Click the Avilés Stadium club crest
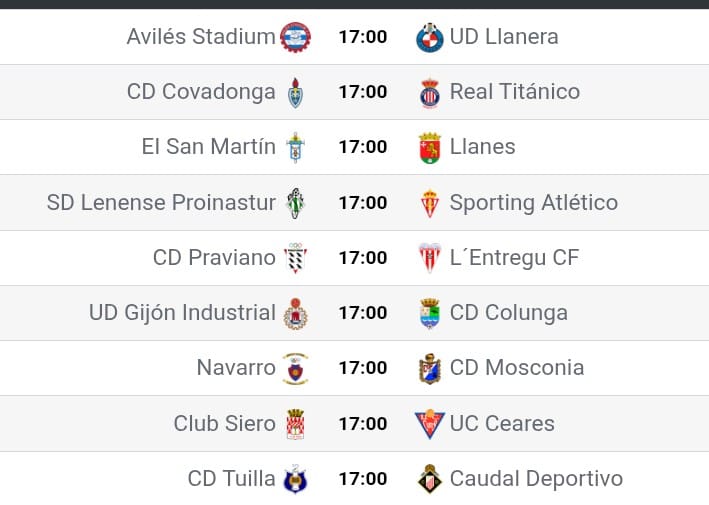The image size is (709, 505). tap(295, 37)
